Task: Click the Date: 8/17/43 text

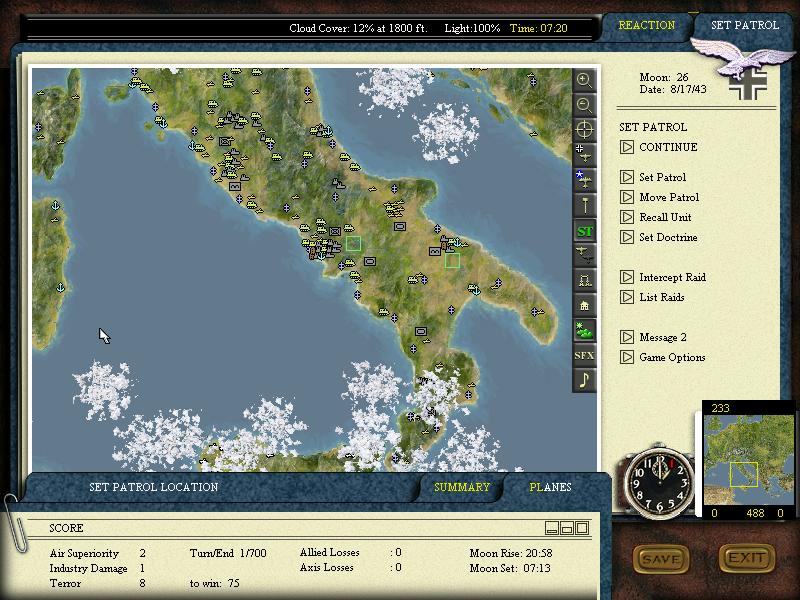Action: coord(673,89)
